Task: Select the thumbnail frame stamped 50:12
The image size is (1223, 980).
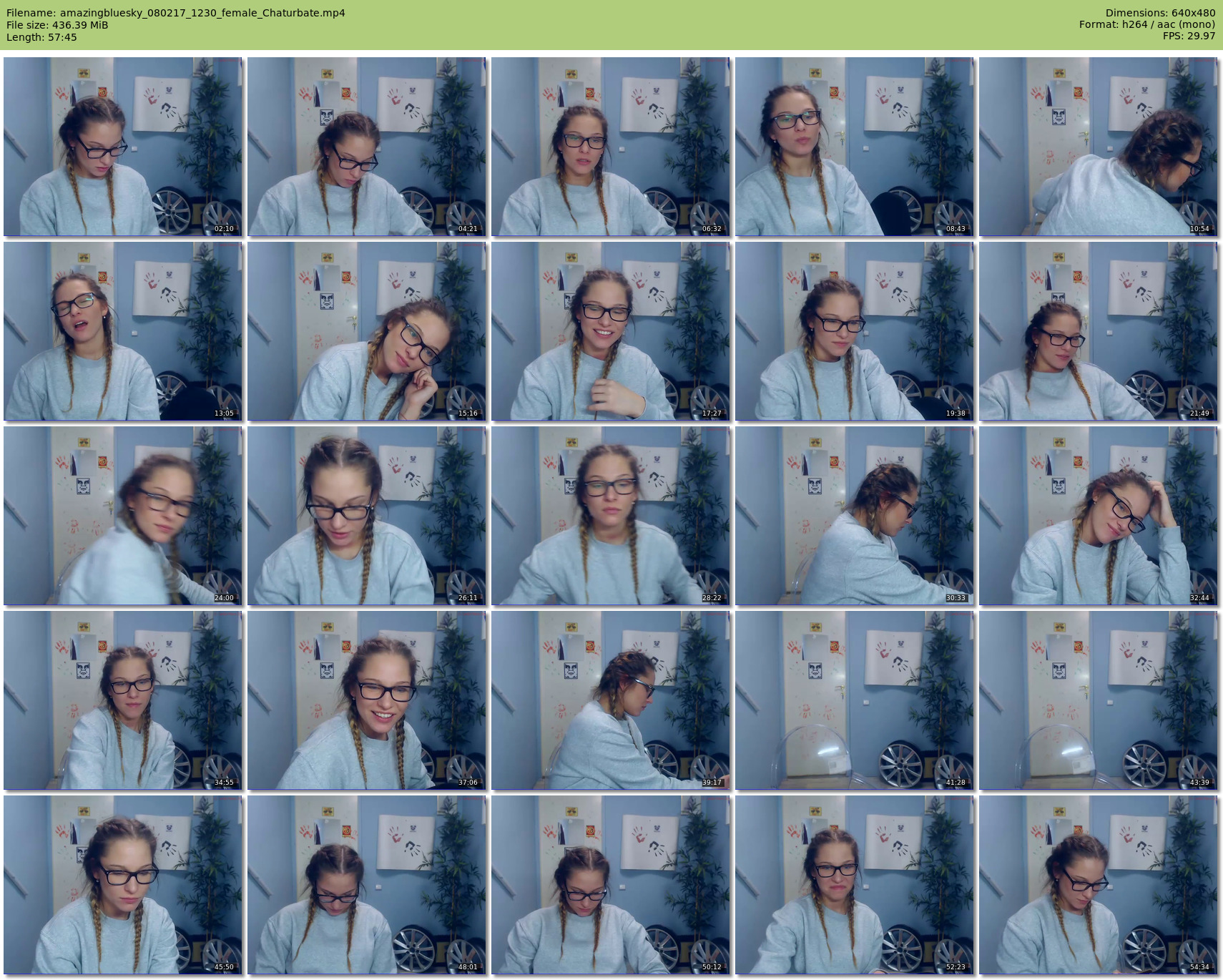Action: click(x=611, y=885)
